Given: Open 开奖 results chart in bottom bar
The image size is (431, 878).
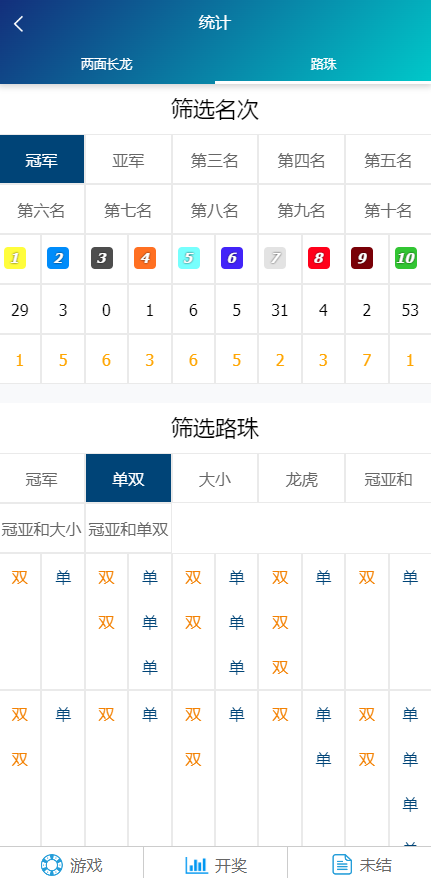Looking at the screenshot, I should pyautogui.click(x=216, y=865).
